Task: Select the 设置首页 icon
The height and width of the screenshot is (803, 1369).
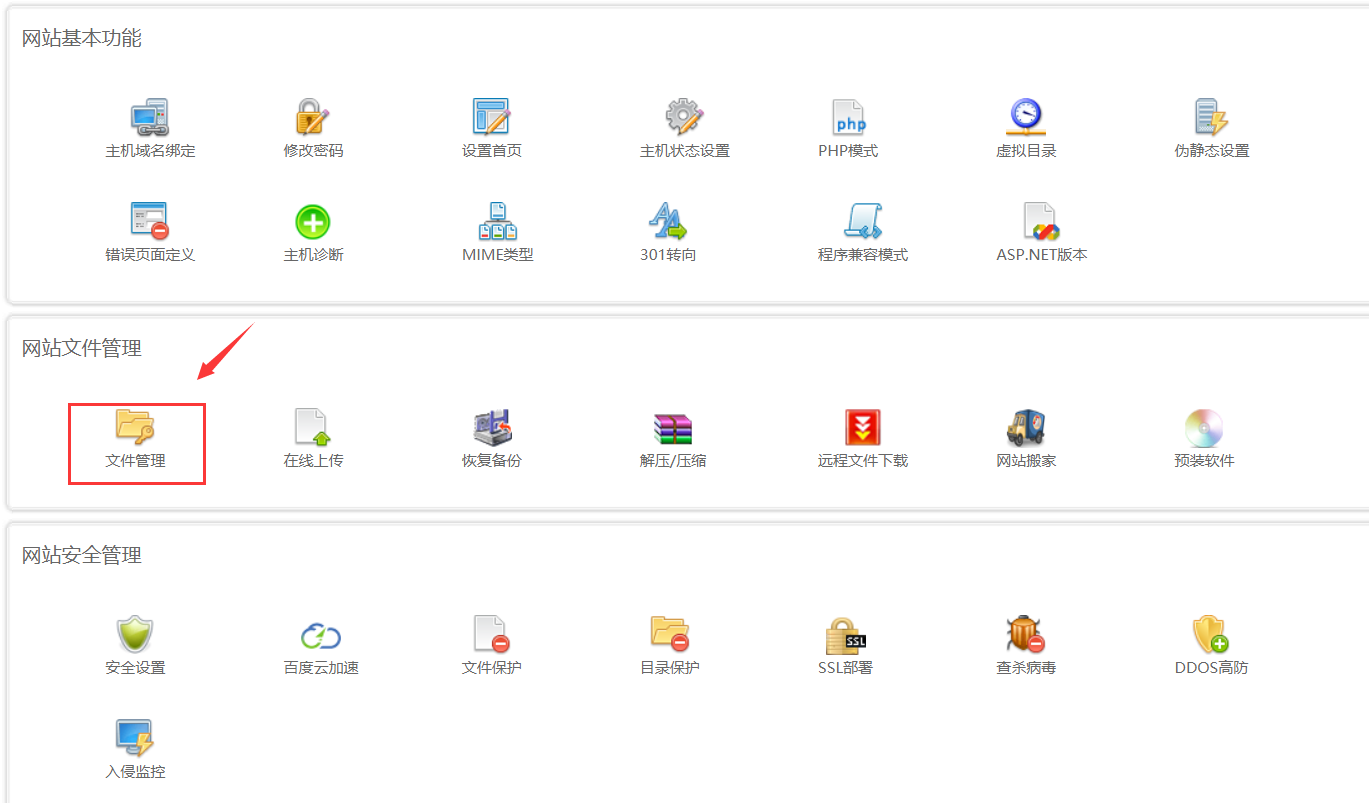Action: [491, 118]
